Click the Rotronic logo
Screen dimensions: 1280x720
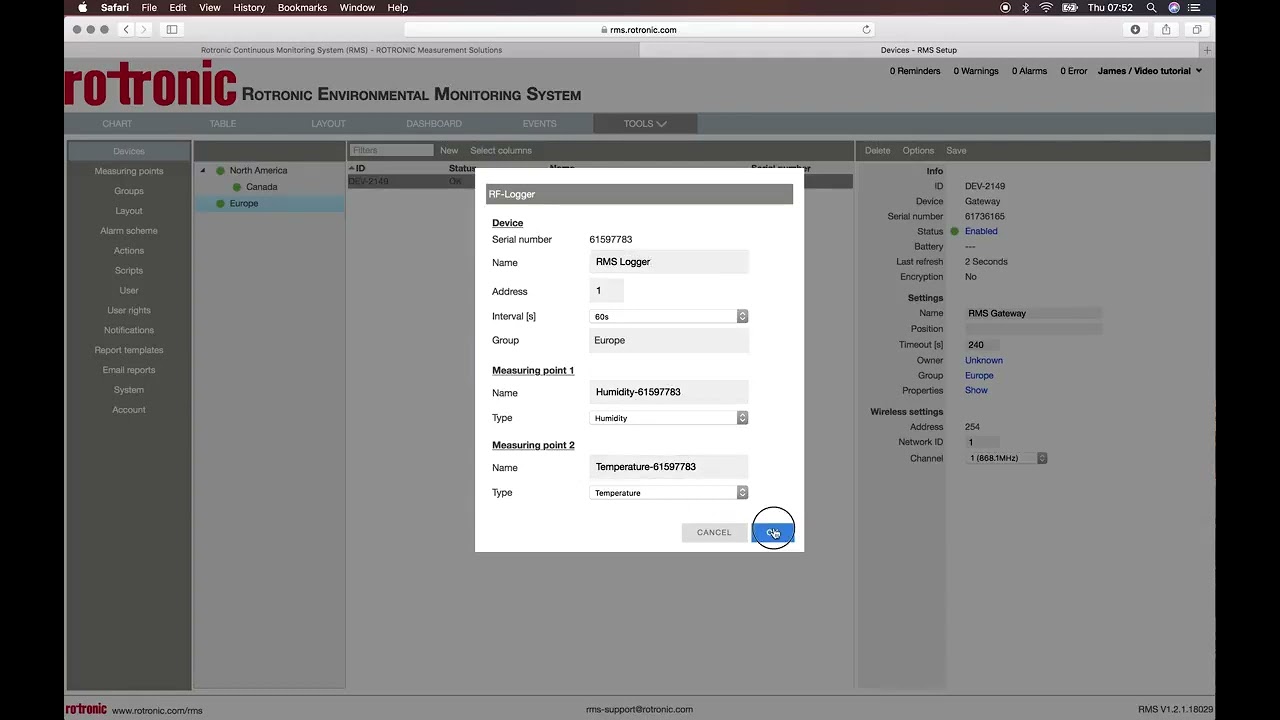pyautogui.click(x=151, y=84)
